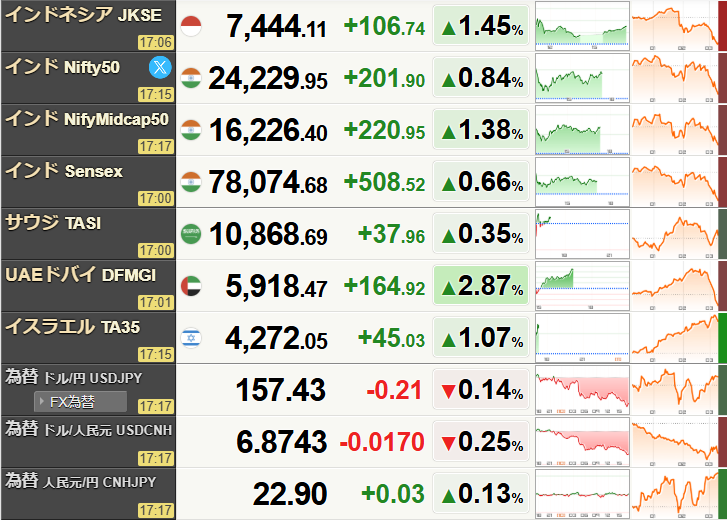Select the change value -0.0170
Viewport: 727px width, 520px height.
point(382,442)
